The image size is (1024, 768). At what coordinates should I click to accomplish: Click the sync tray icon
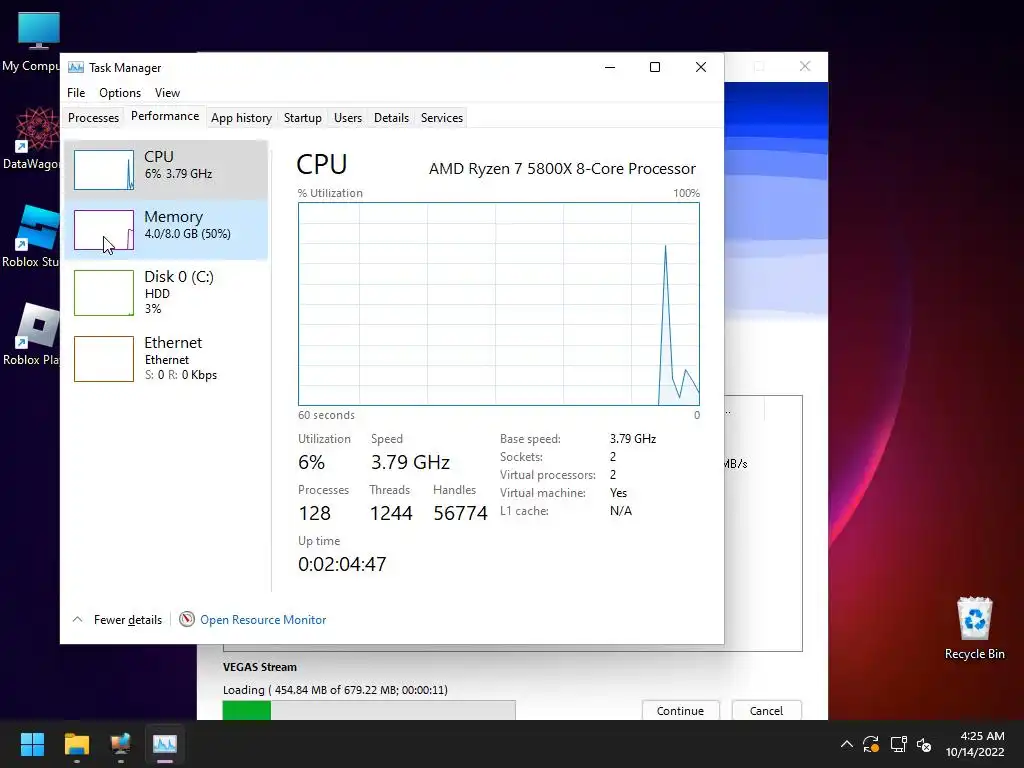(x=871, y=744)
